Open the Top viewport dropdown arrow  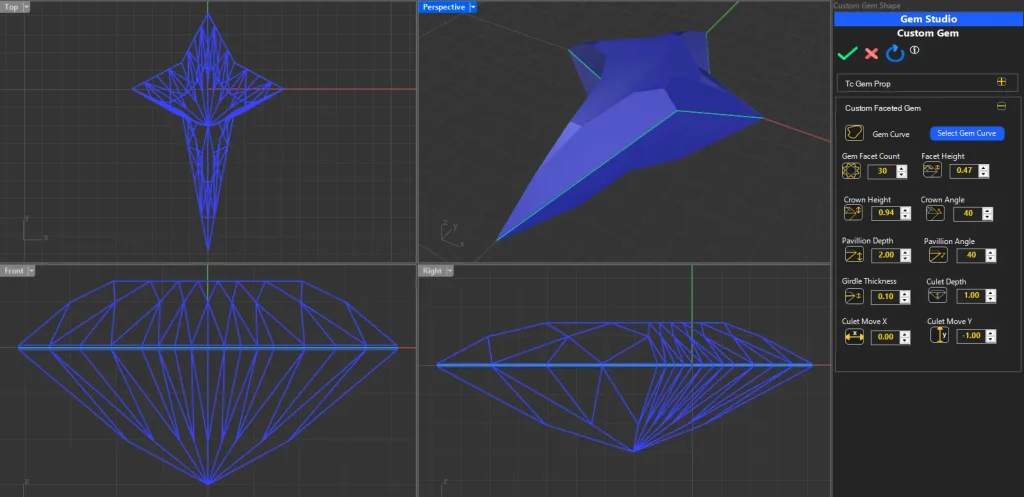click(25, 7)
